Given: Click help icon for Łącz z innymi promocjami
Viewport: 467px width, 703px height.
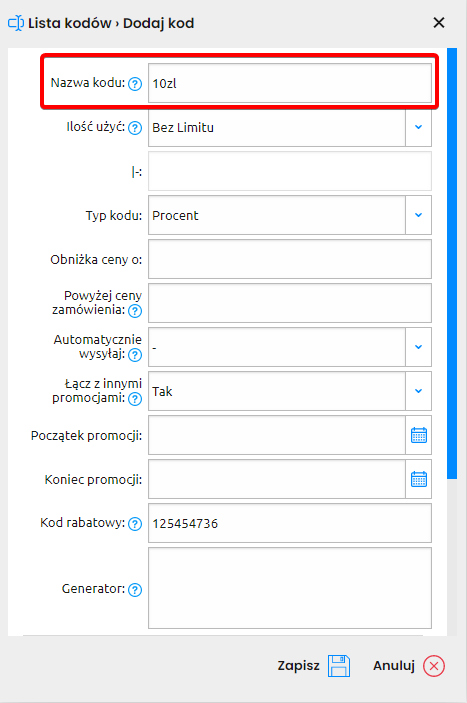Looking at the screenshot, I should click(135, 399).
